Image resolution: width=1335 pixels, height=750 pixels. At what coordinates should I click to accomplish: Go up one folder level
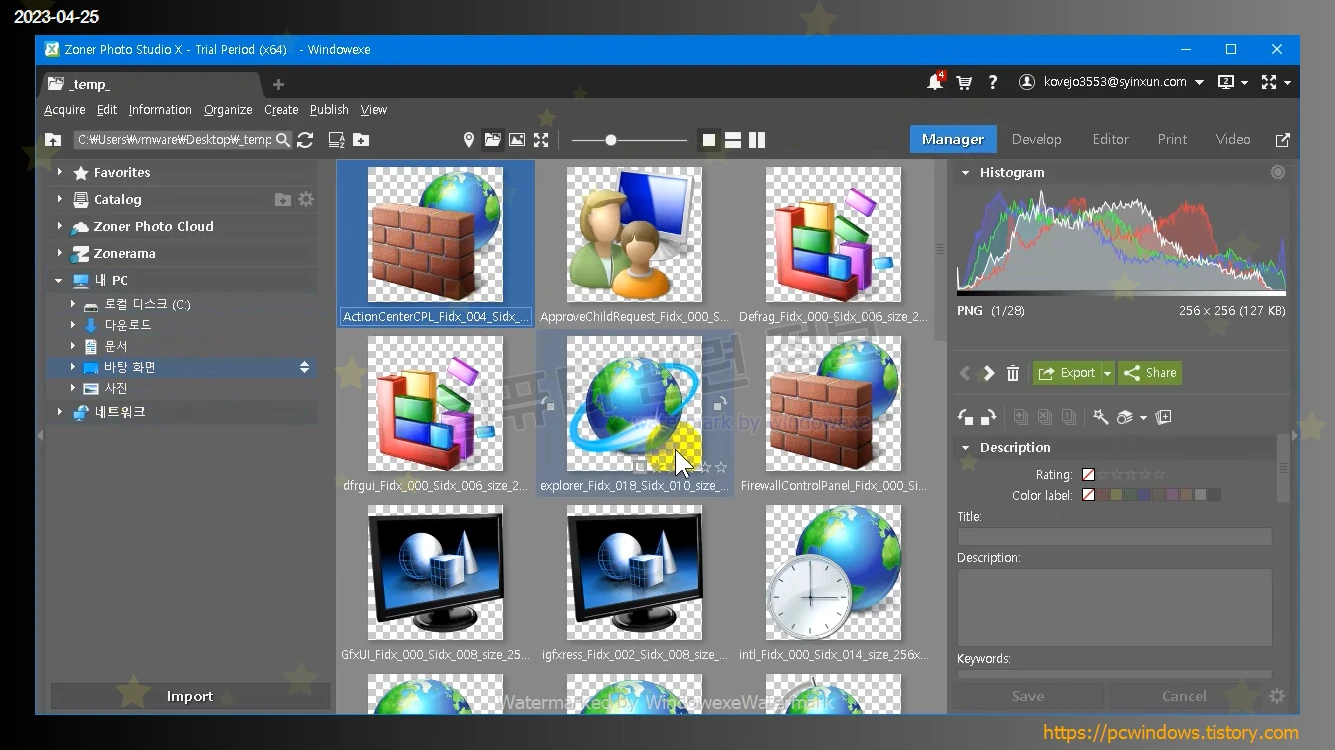point(54,140)
